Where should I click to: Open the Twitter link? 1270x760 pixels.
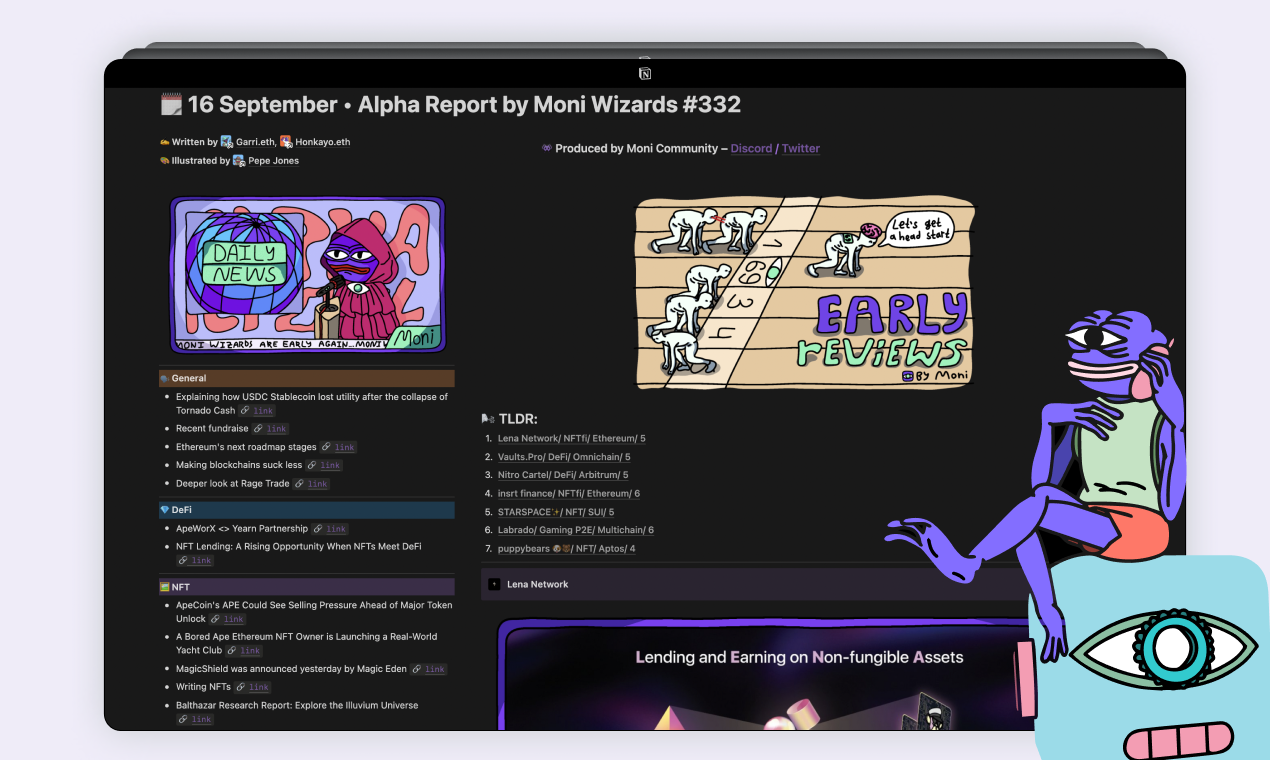point(801,148)
